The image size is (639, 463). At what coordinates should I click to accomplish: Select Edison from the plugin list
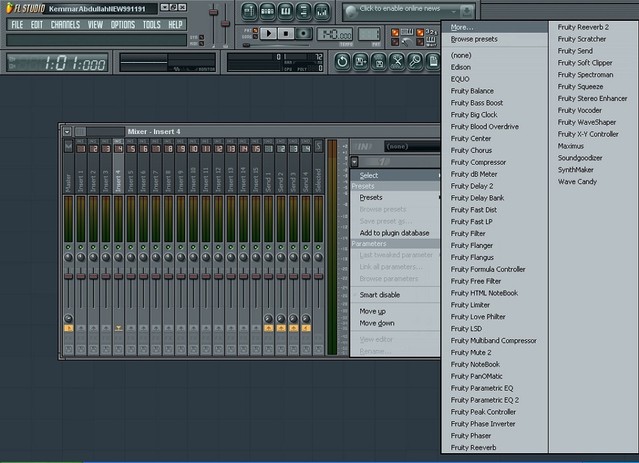click(x=494, y=67)
